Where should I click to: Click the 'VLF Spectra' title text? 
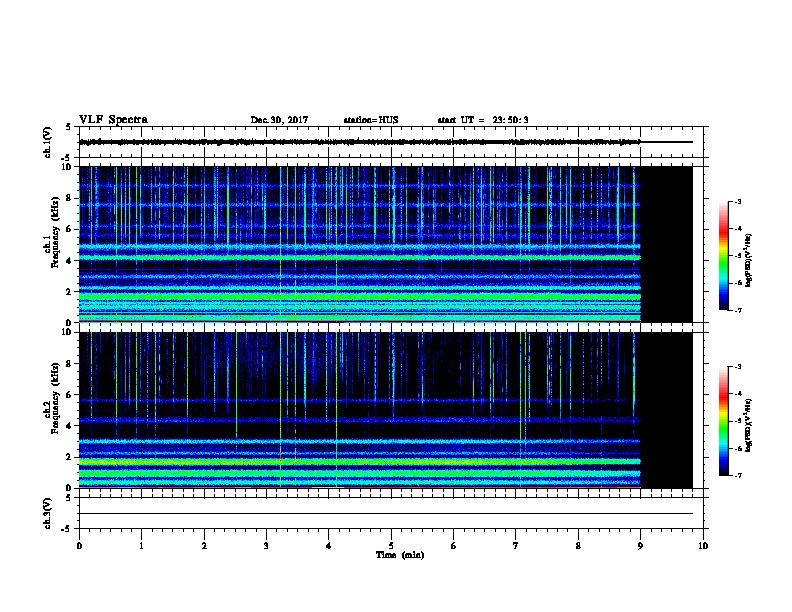113,120
